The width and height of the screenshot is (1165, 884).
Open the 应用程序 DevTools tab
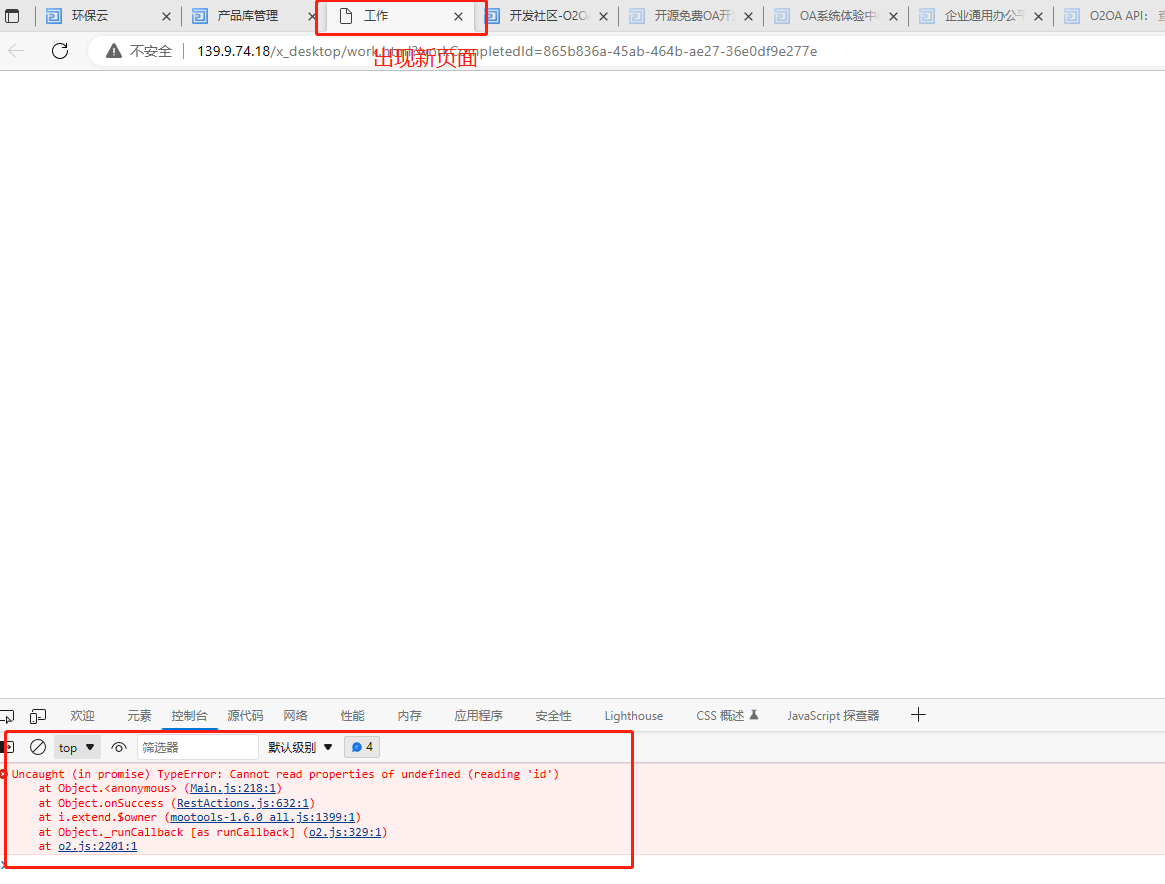point(478,715)
